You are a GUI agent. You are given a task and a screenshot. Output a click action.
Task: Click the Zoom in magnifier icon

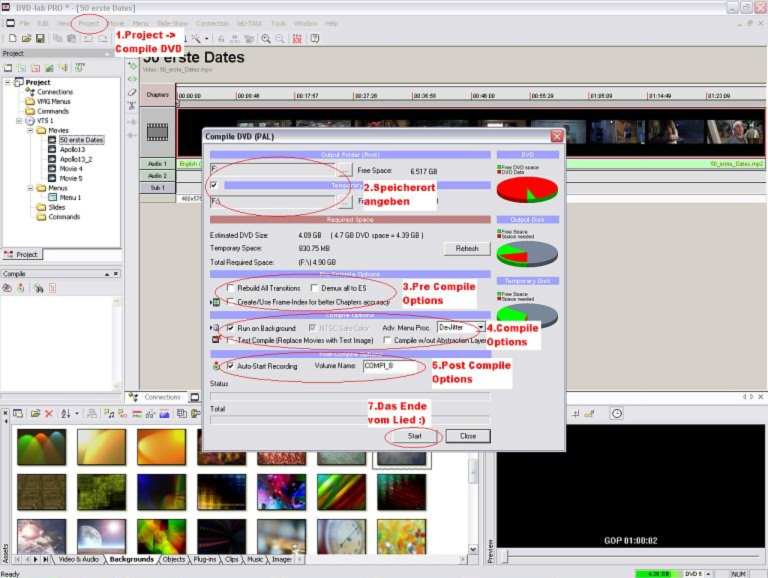point(265,38)
